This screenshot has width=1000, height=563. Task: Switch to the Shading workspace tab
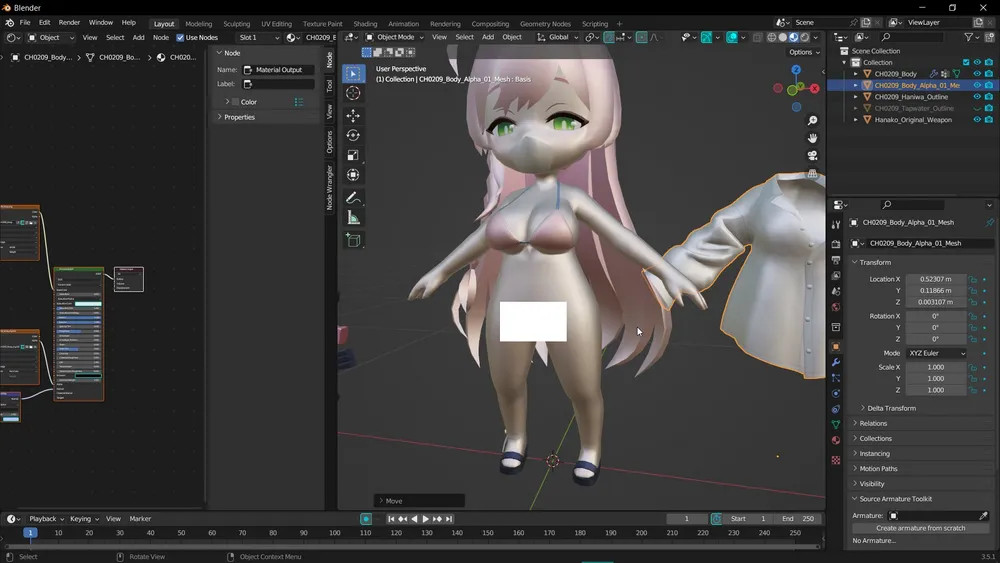click(x=365, y=24)
